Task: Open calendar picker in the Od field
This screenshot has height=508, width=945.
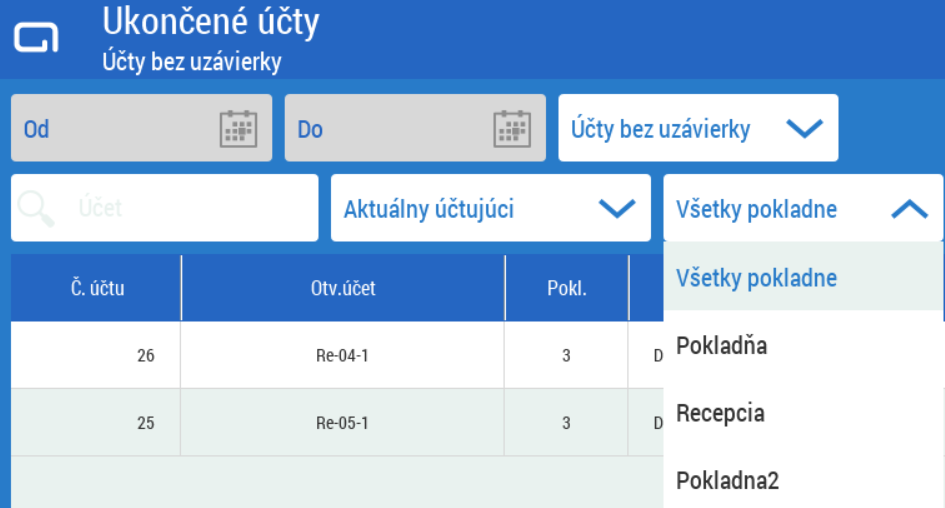Action: tap(238, 129)
